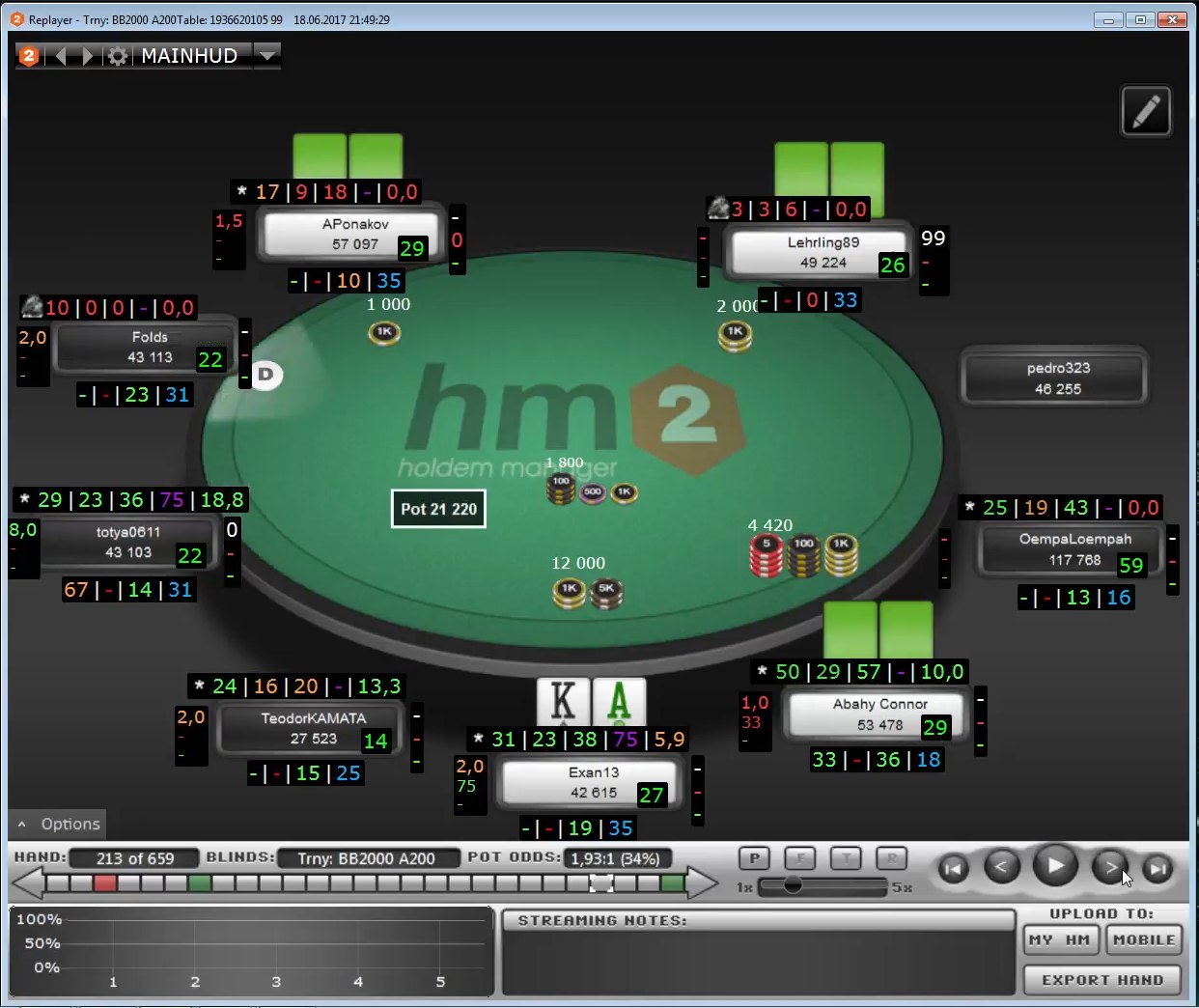This screenshot has width=1199, height=1008.
Task: Click the Replayer window app icon
Action: [16, 18]
